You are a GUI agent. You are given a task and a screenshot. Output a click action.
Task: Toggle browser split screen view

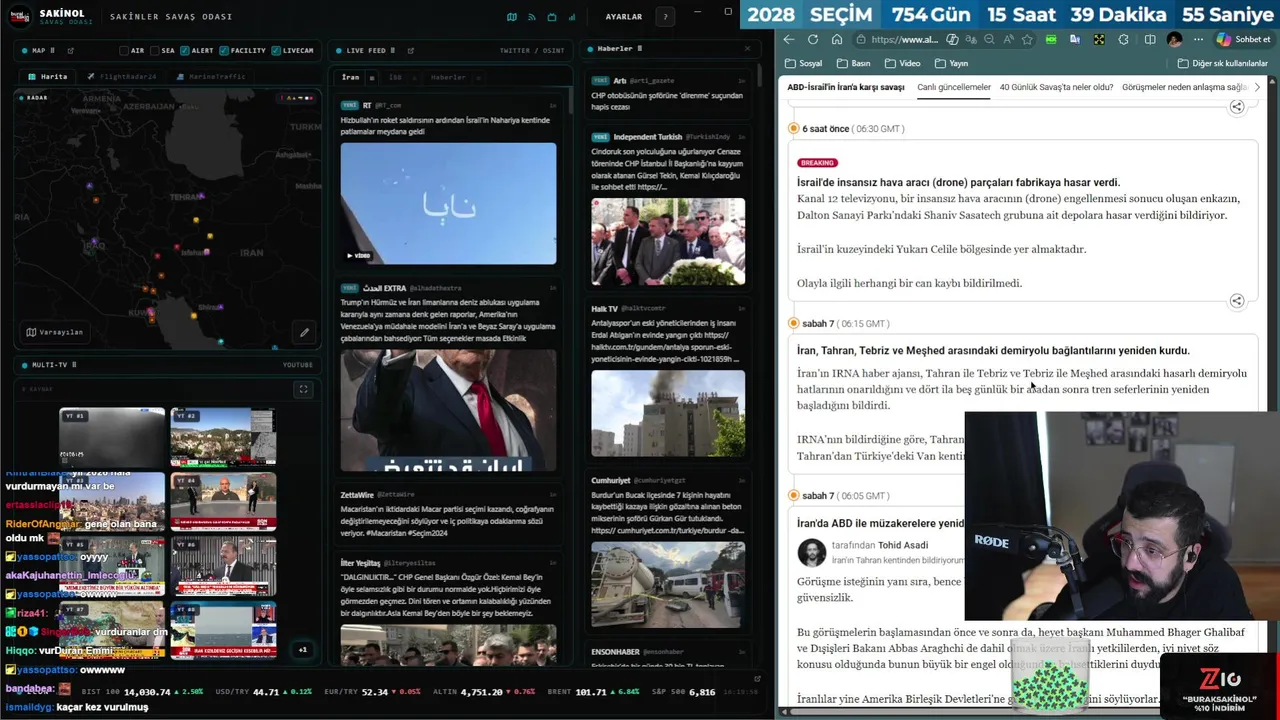pos(1149,40)
